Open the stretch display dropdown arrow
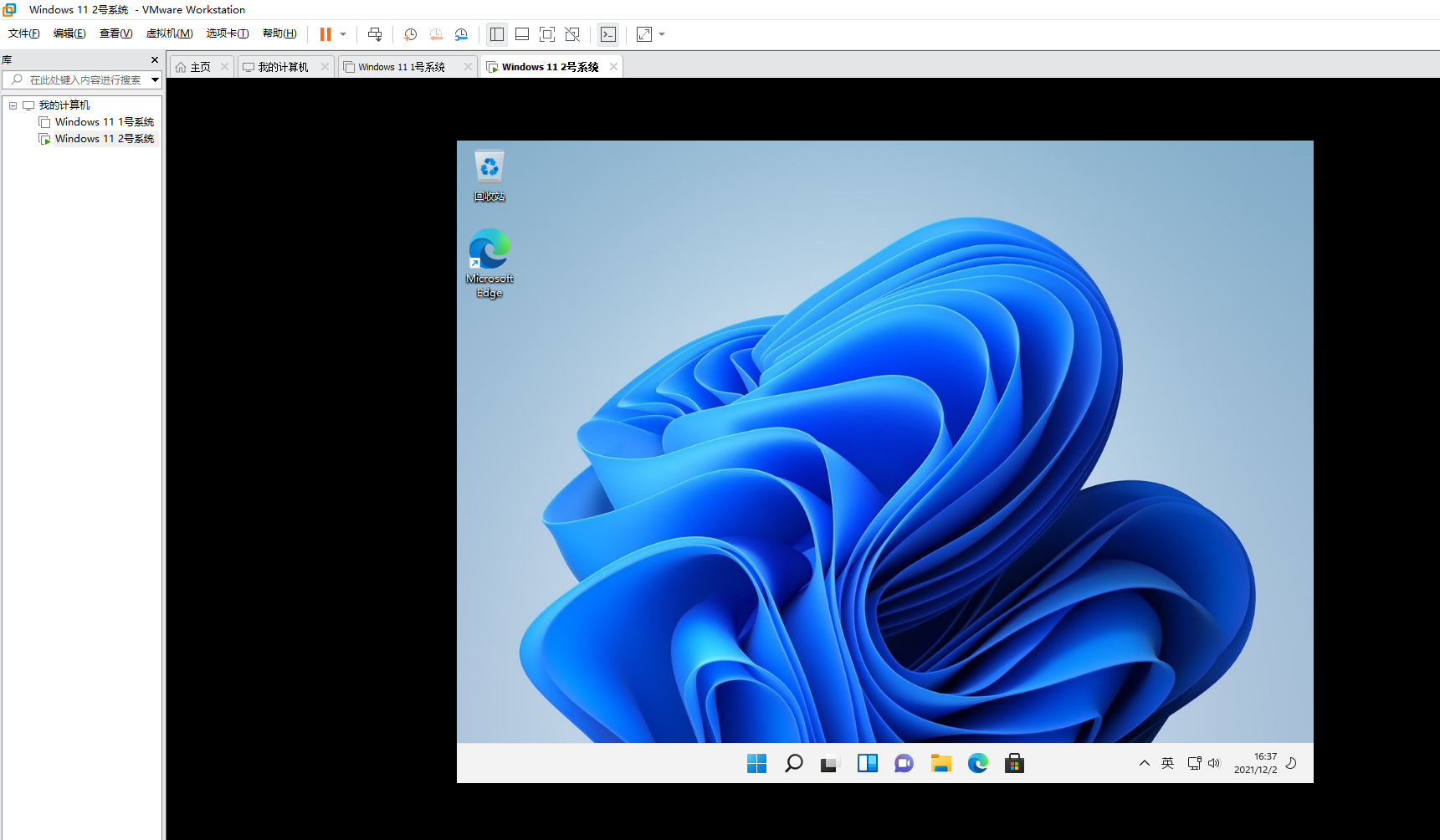Image resolution: width=1440 pixels, height=840 pixels. pyautogui.click(x=662, y=34)
